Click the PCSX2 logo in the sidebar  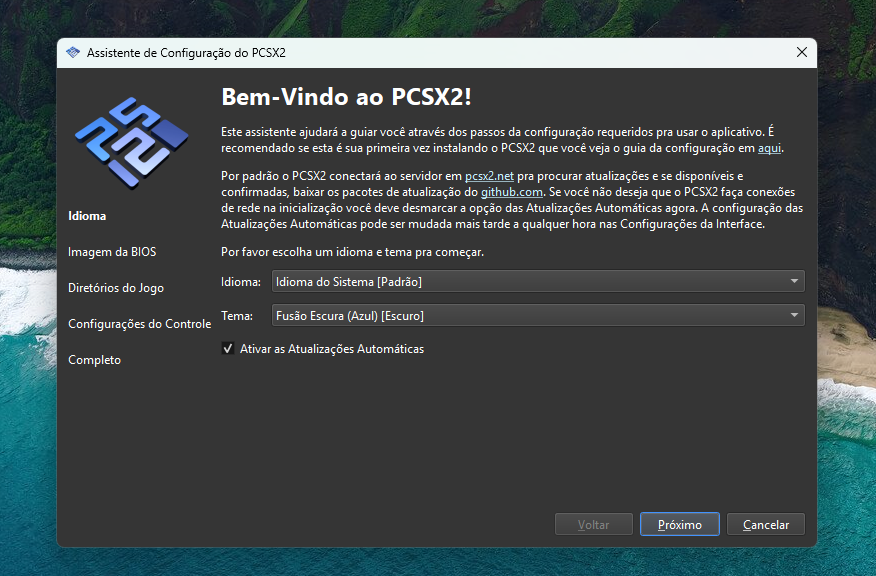132,142
